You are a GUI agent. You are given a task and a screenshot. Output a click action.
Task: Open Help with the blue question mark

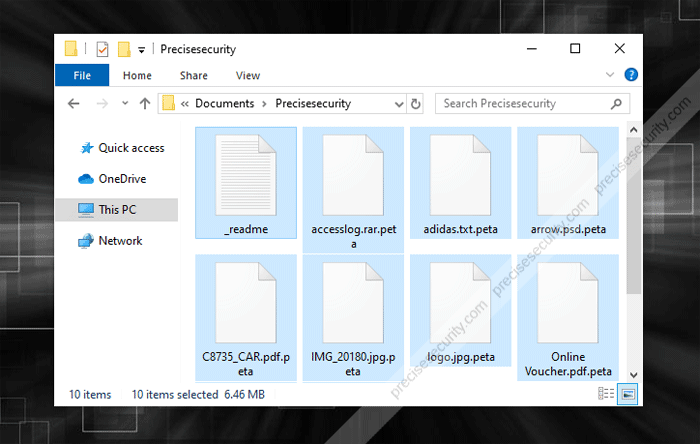[631, 75]
